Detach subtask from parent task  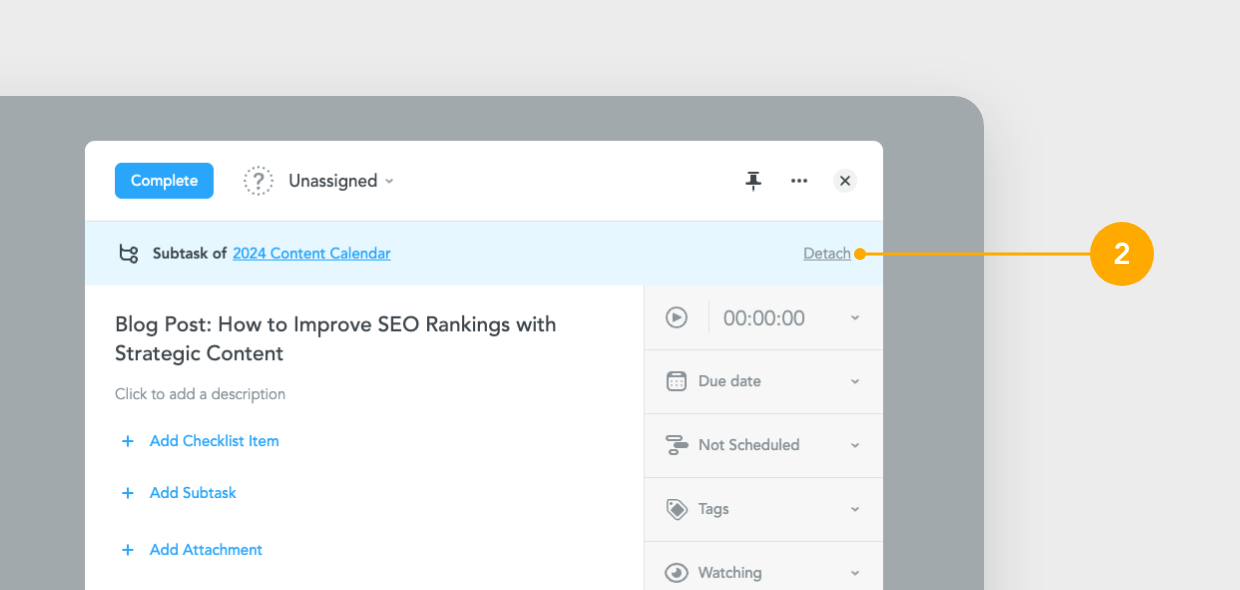coord(827,253)
